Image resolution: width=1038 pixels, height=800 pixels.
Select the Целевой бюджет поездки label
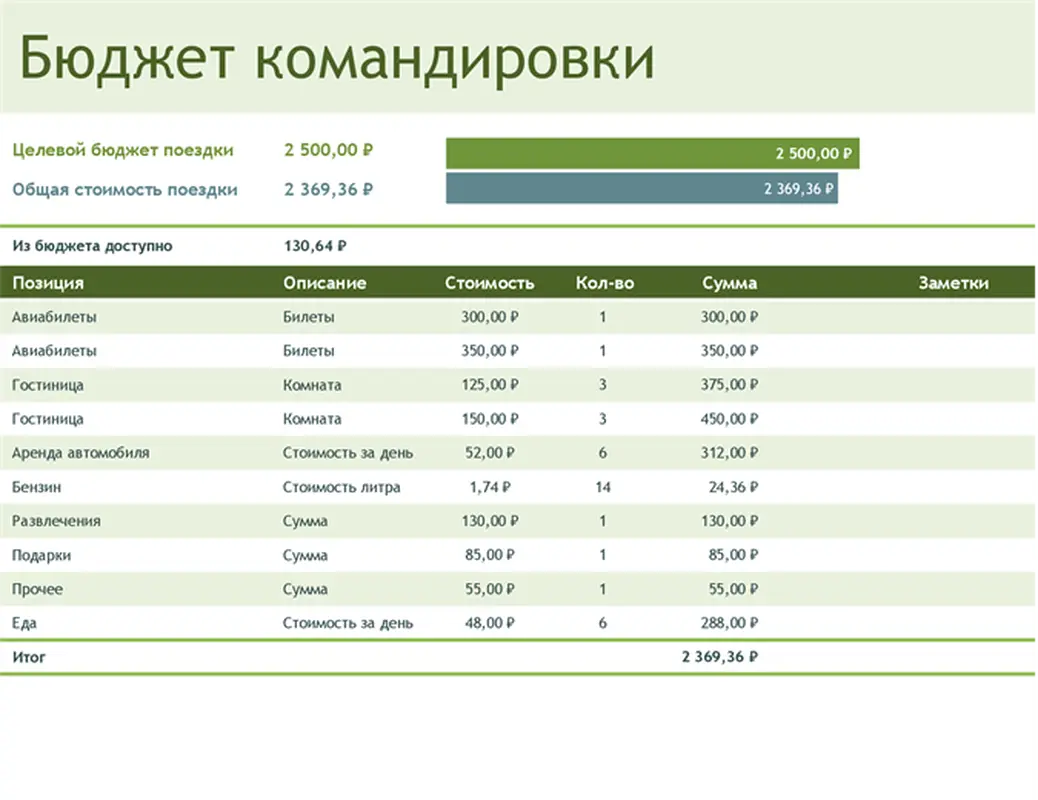coord(120,150)
